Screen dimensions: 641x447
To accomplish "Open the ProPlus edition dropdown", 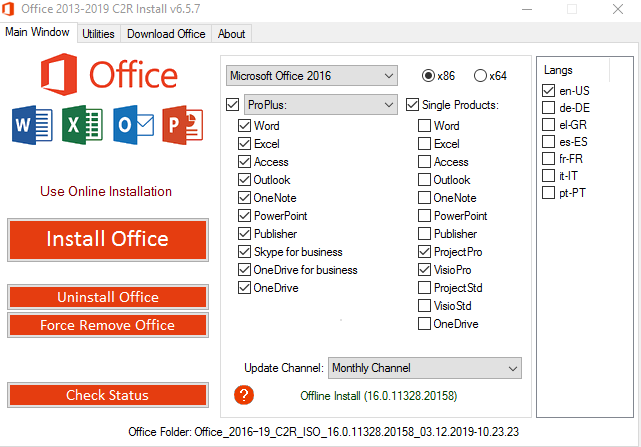I will coord(320,105).
